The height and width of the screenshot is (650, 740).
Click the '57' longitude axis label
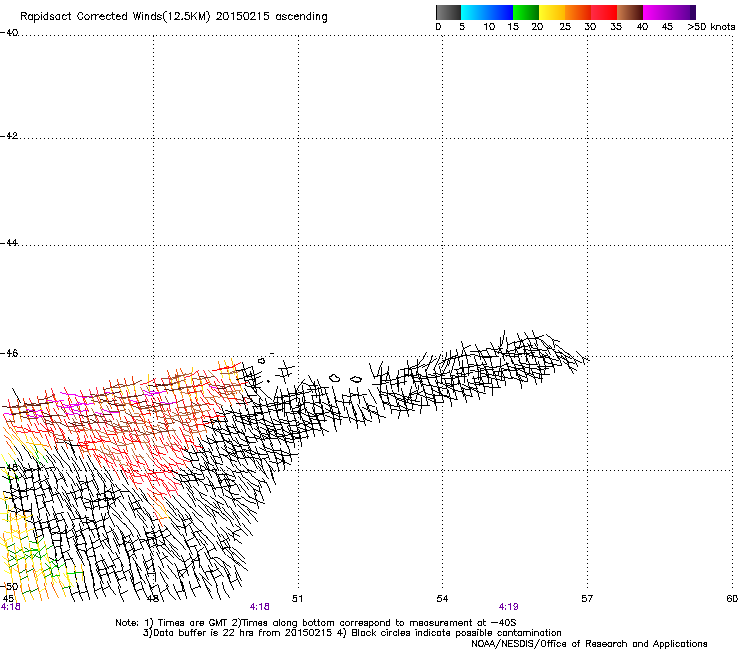(587, 599)
